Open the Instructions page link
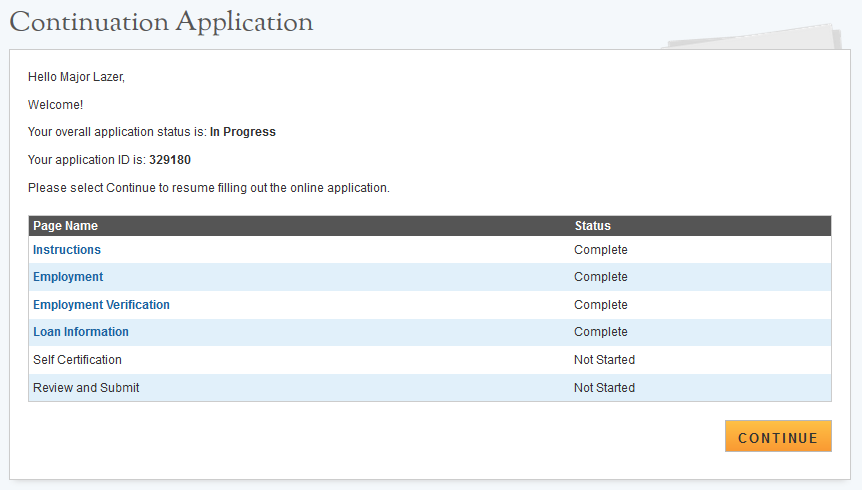The width and height of the screenshot is (862, 490). pos(67,250)
